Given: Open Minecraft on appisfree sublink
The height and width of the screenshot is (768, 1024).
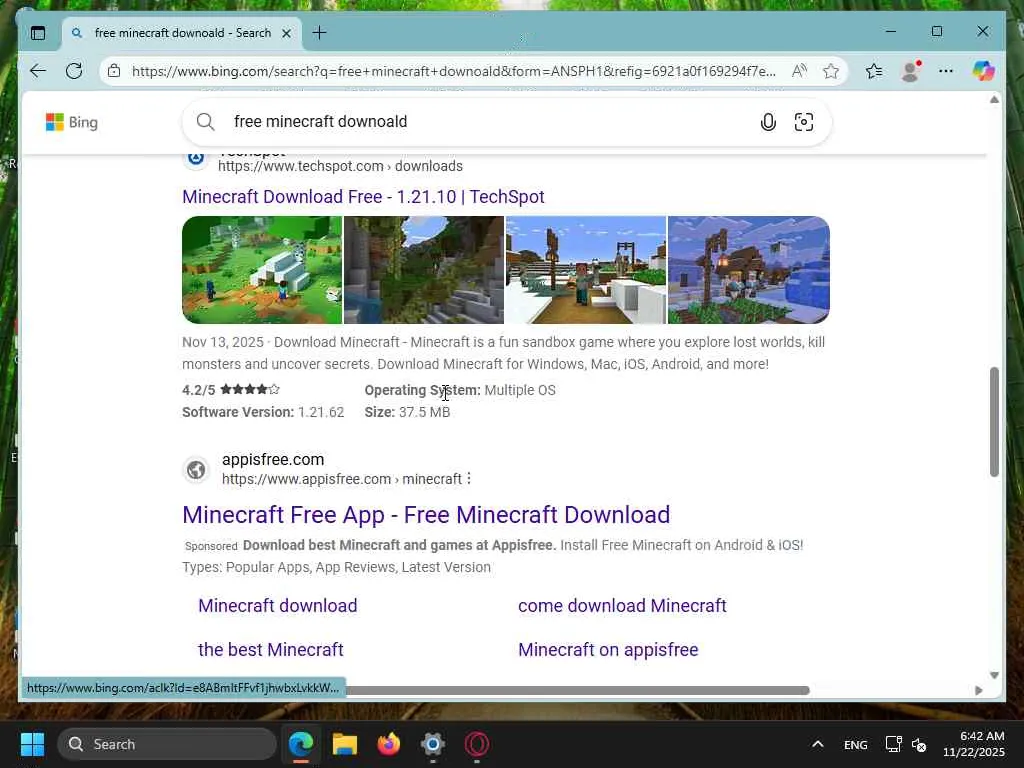Looking at the screenshot, I should pos(608,650).
